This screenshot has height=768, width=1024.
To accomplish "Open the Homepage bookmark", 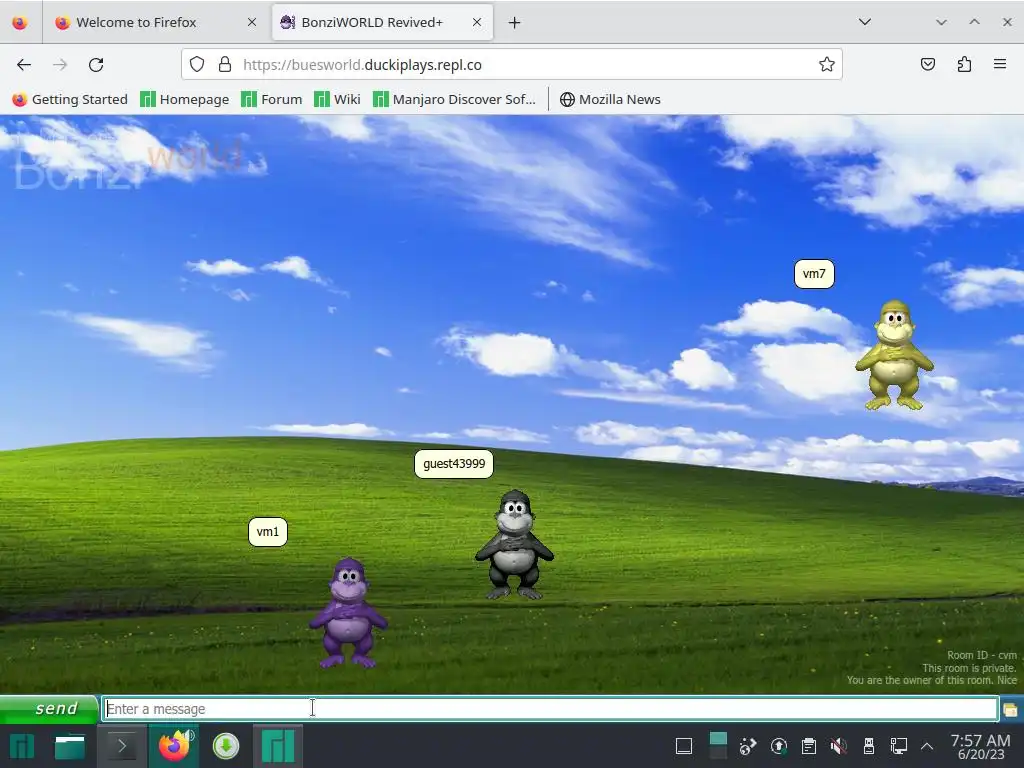I will (185, 99).
